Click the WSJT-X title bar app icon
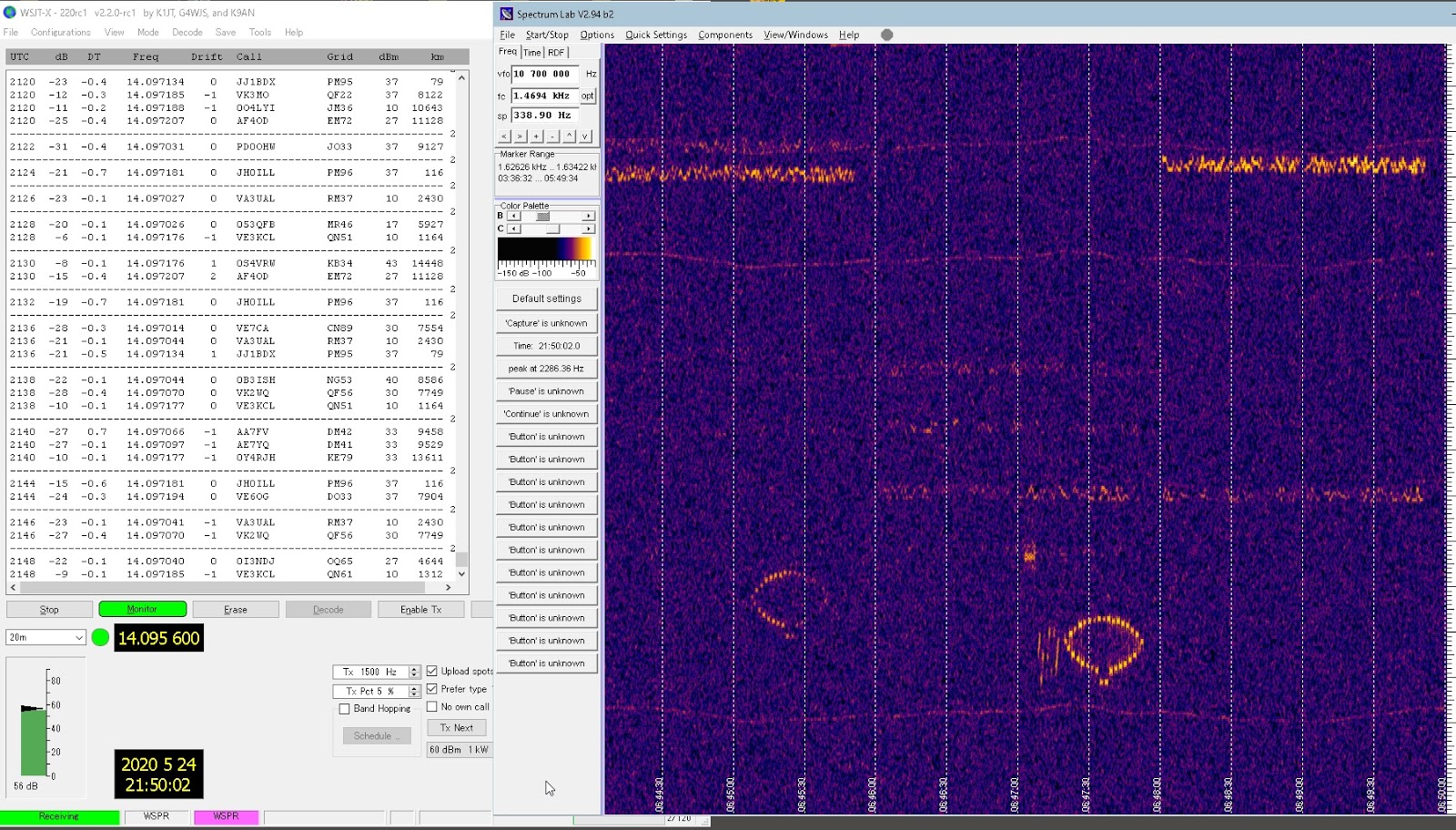 [x=10, y=12]
